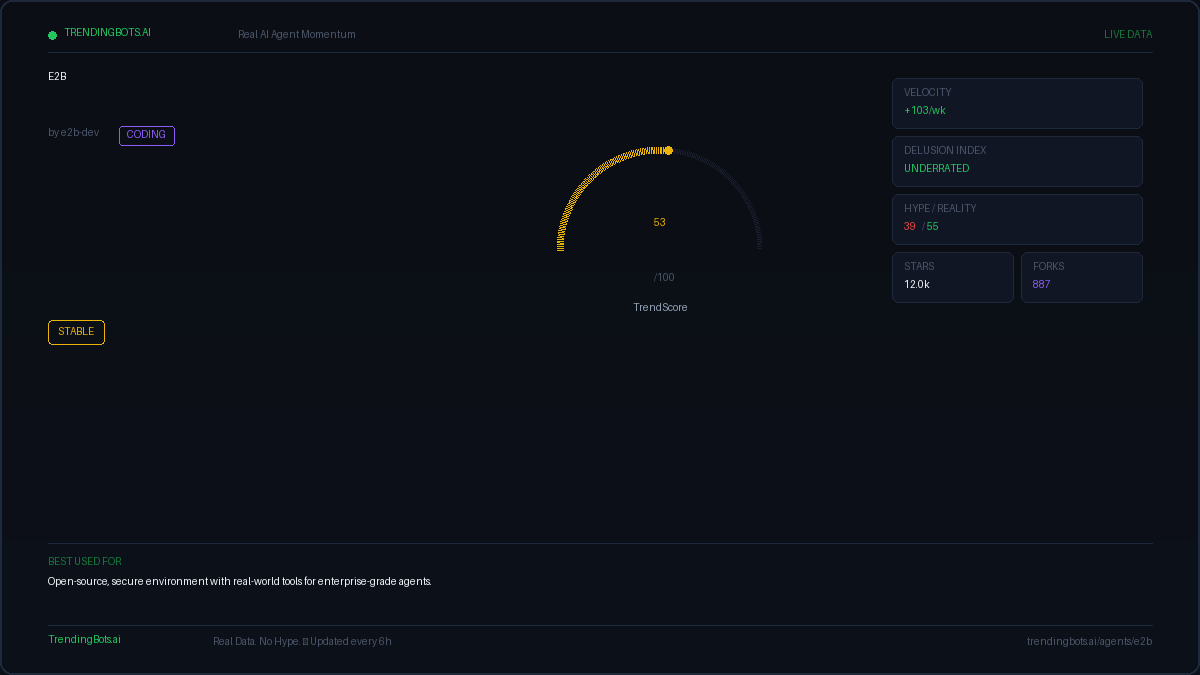
Task: Open the trendingbots.ai/agents/e2b URL link
Action: tap(1090, 642)
